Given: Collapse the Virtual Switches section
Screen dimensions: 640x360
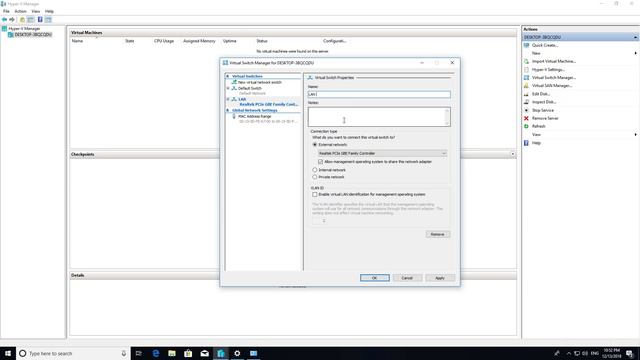Looking at the screenshot, I should tap(228, 76).
